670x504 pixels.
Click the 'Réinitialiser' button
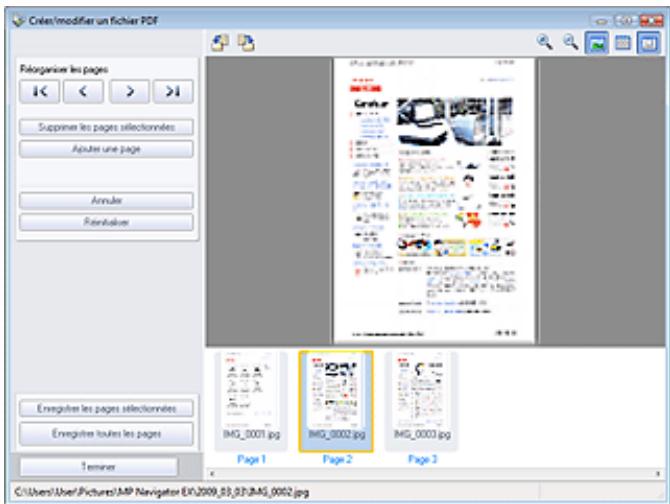click(x=106, y=222)
